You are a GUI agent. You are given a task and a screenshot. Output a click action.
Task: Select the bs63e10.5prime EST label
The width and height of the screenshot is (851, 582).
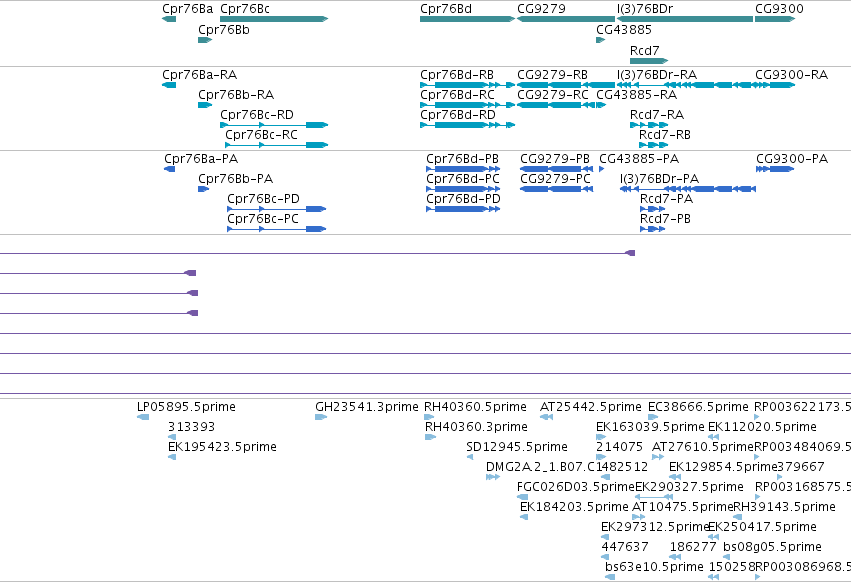coord(655,567)
